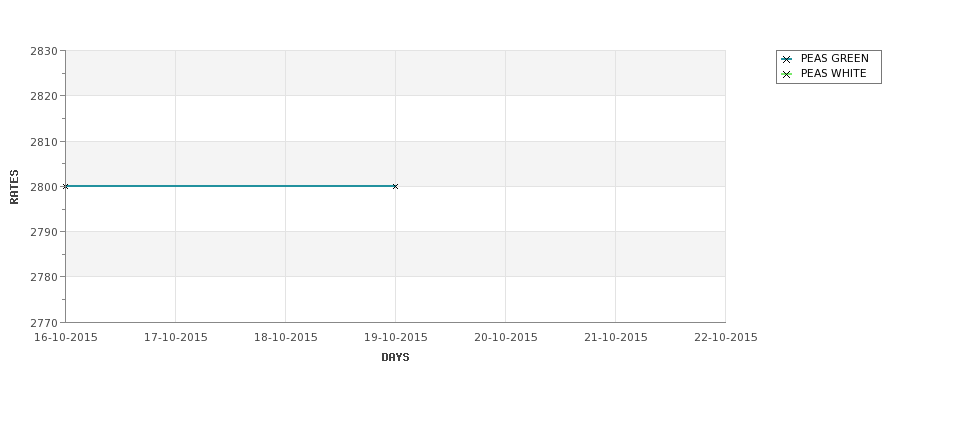The width and height of the screenshot is (975, 429).
Task: Click the 2770 value on the rates axis
Action: [x=43, y=322]
